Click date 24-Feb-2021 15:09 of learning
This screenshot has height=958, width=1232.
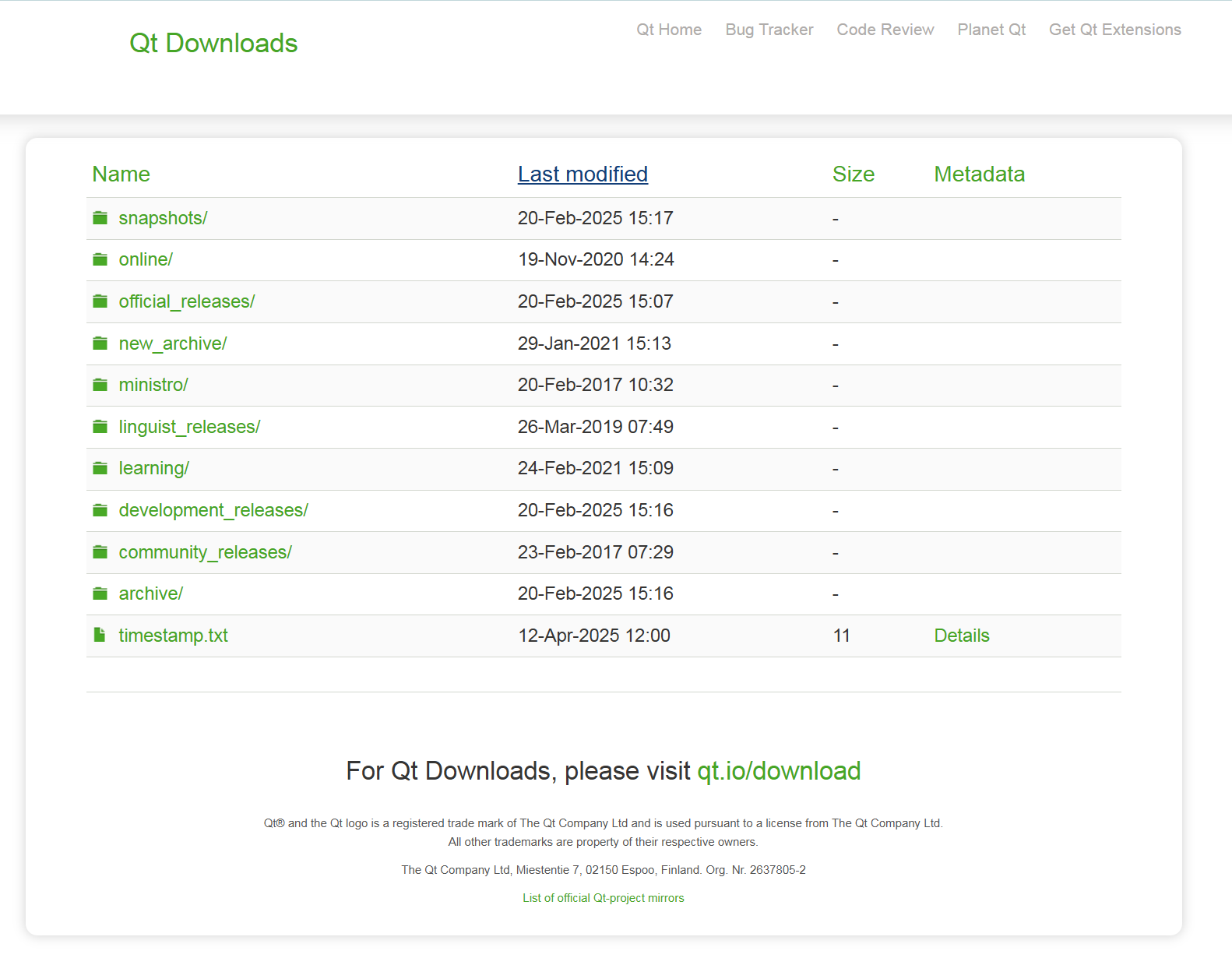(596, 468)
